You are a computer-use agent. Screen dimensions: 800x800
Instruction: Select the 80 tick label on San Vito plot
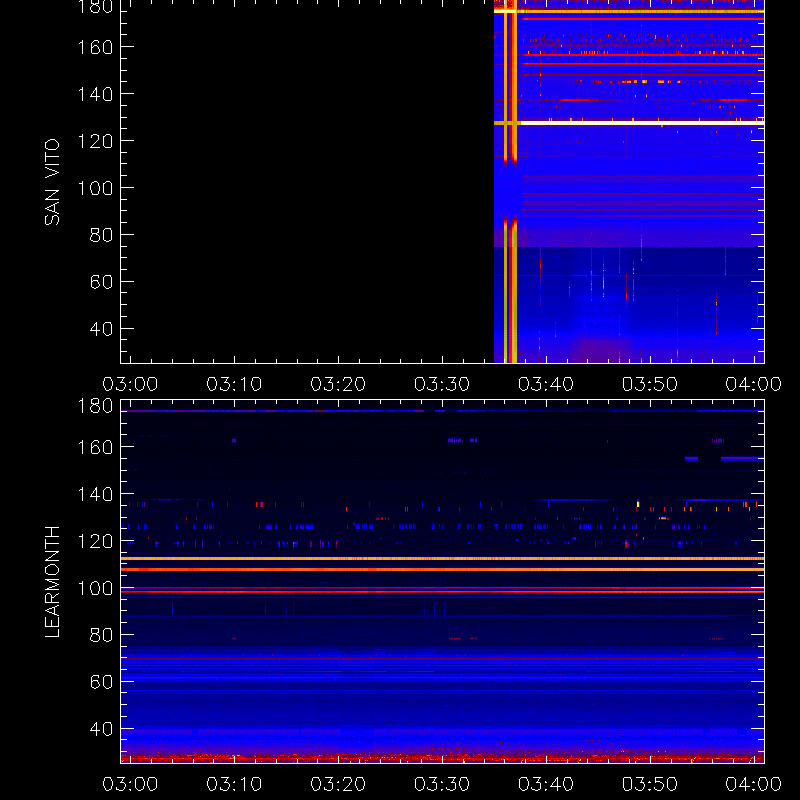pos(101,235)
